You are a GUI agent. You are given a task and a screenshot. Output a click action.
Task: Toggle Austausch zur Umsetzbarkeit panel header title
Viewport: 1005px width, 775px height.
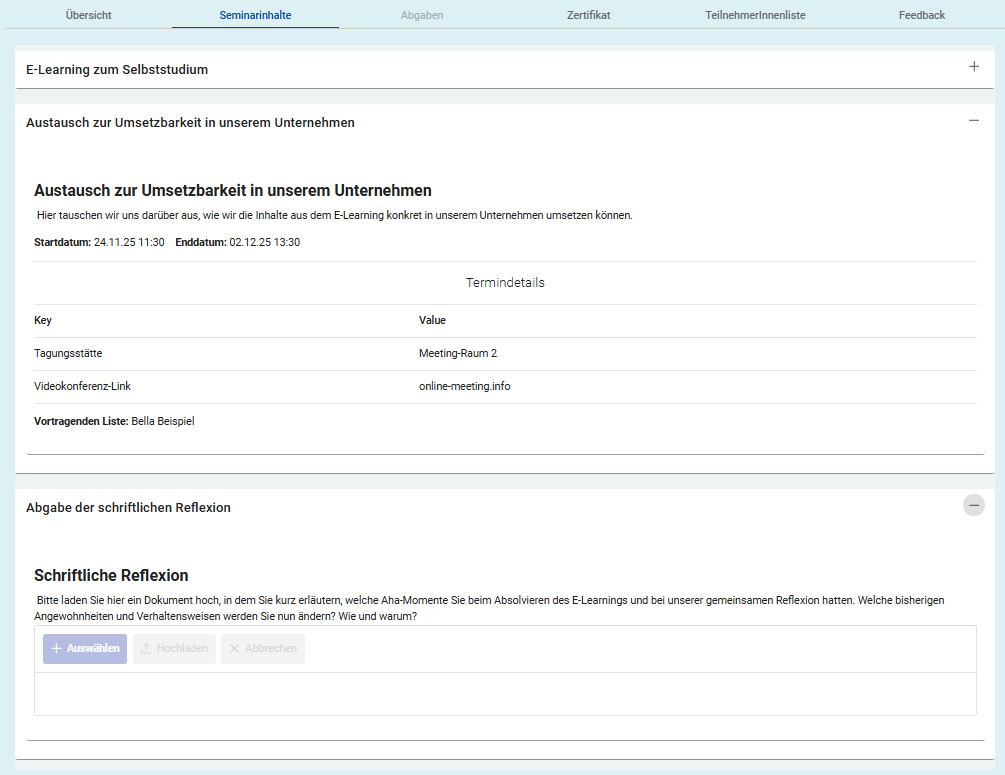coord(190,123)
